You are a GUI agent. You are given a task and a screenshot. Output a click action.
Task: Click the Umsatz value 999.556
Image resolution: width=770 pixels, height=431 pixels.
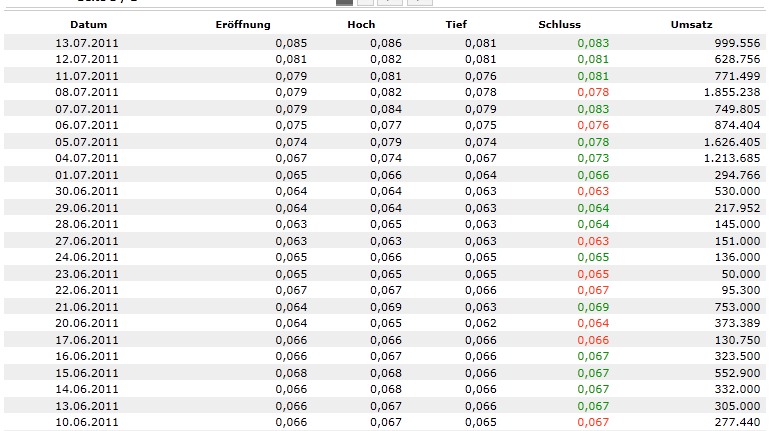tap(733, 43)
